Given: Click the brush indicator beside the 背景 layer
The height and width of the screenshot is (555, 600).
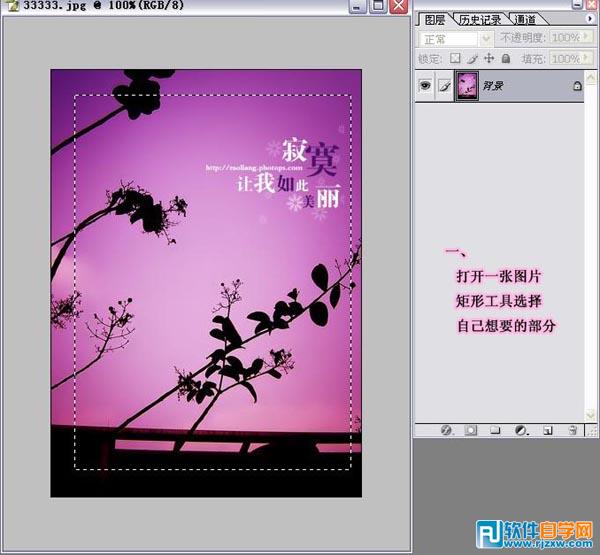Looking at the screenshot, I should (x=444, y=86).
